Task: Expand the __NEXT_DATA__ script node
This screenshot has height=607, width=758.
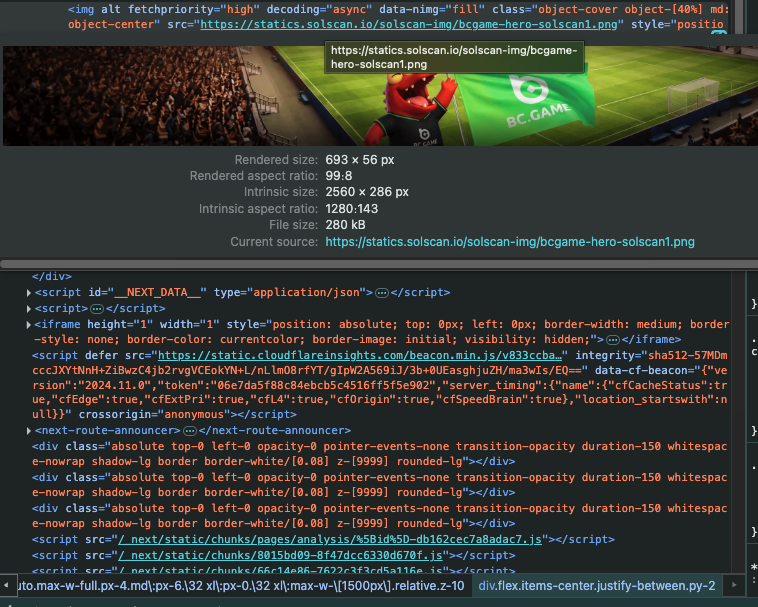Action: coord(29,293)
